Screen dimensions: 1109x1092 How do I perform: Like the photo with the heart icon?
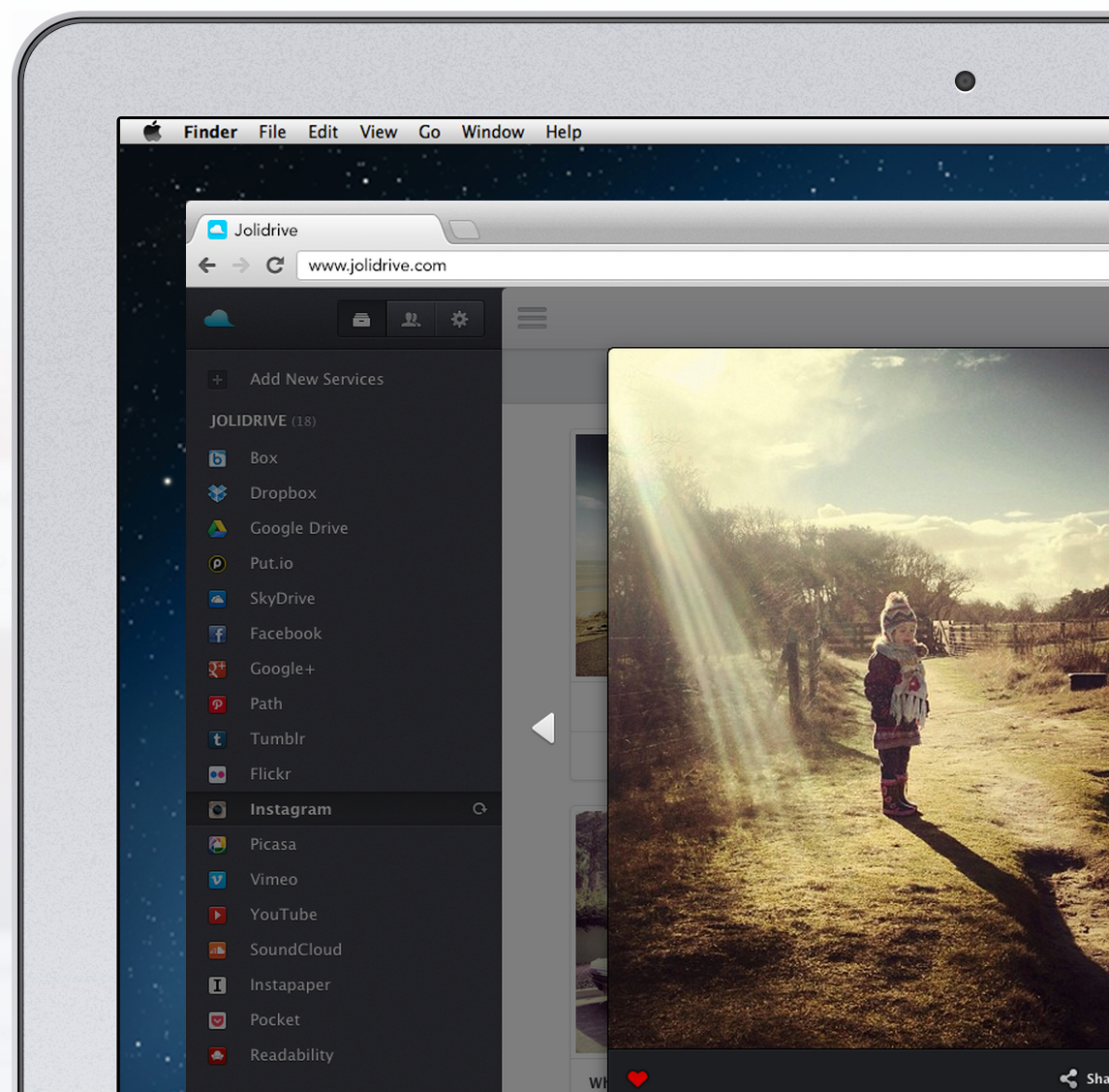[x=637, y=1077]
